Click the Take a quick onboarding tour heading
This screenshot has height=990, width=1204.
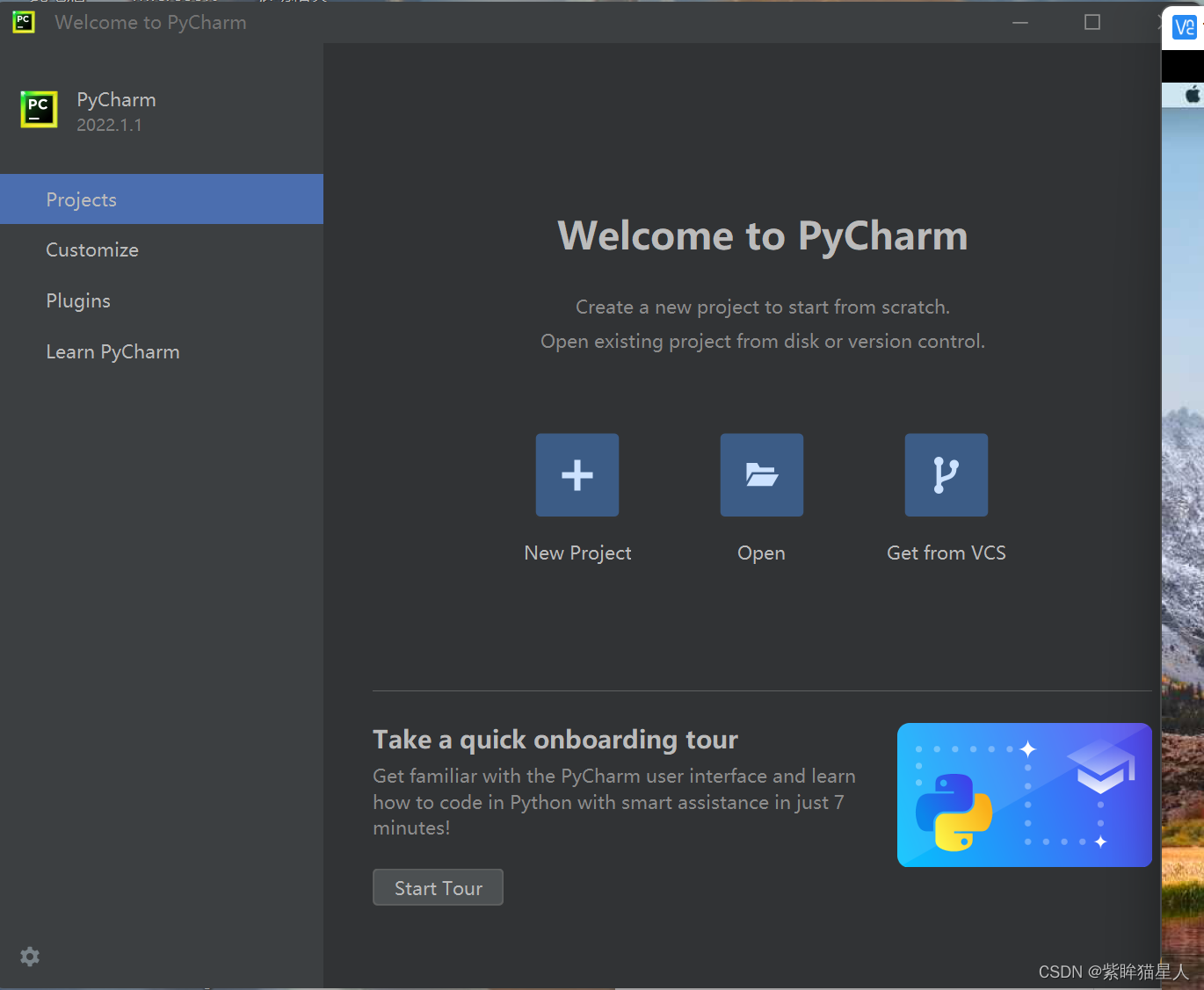point(555,740)
